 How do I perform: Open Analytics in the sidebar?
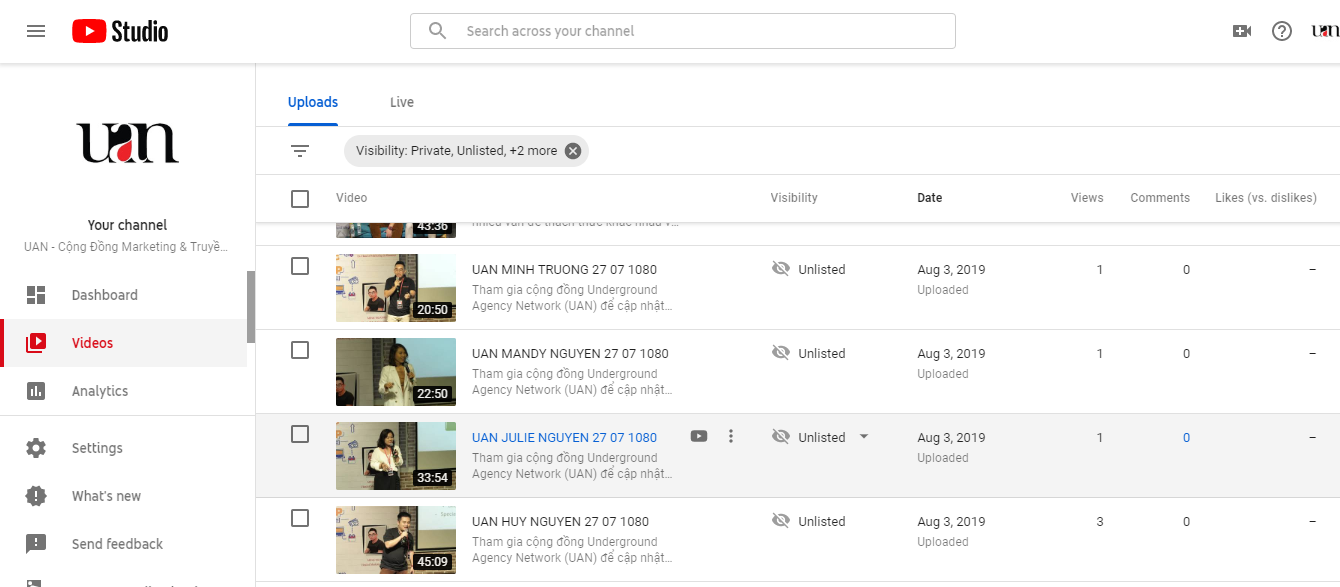[100, 391]
